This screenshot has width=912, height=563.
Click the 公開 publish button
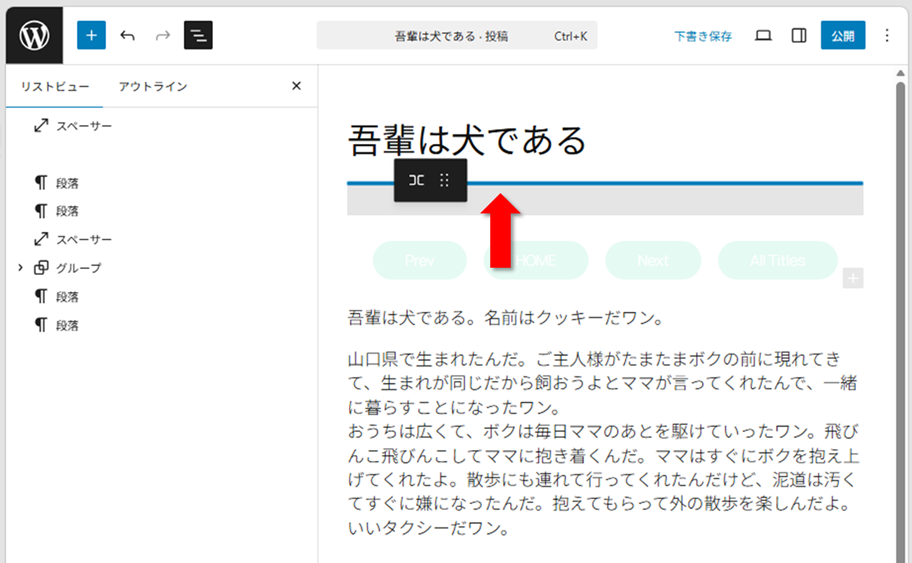tap(843, 36)
